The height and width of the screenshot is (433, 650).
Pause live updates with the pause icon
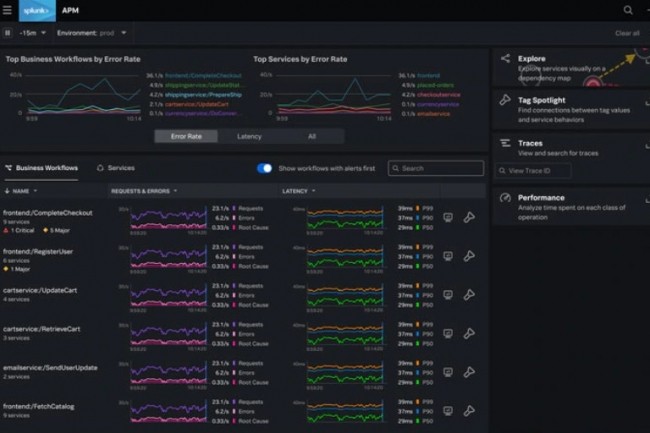point(9,33)
